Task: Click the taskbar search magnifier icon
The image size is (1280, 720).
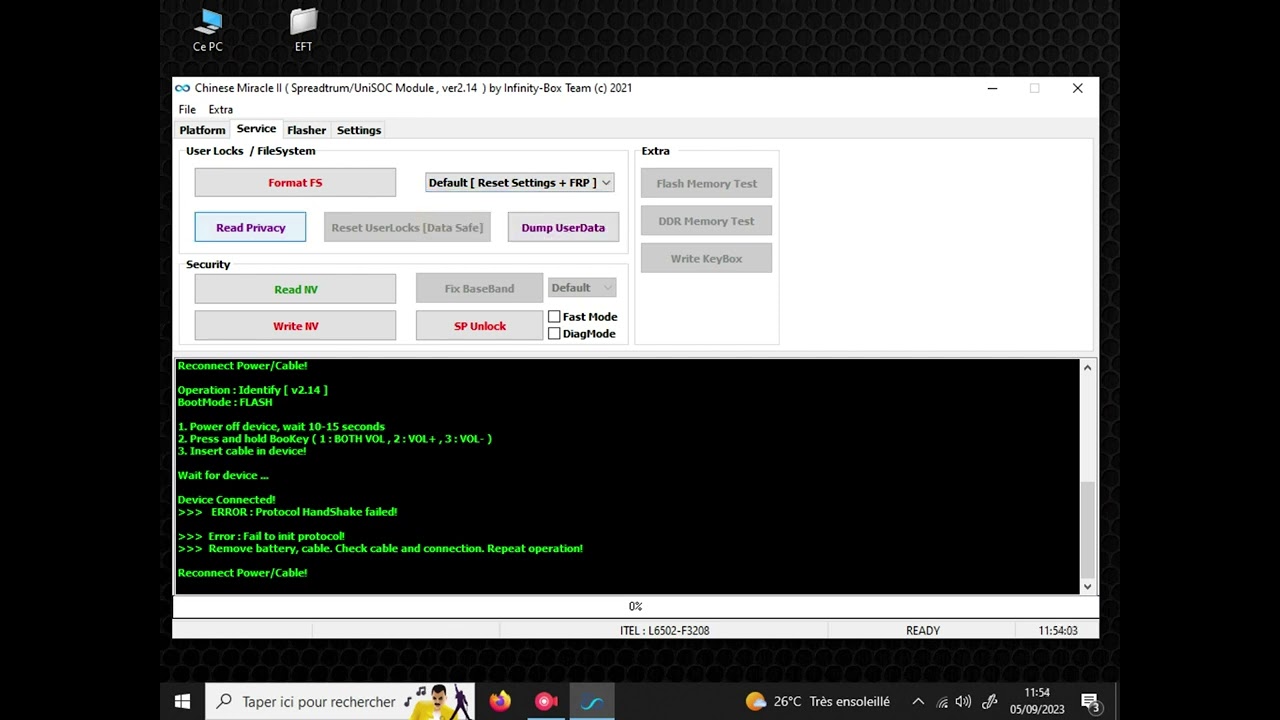Action: point(224,701)
